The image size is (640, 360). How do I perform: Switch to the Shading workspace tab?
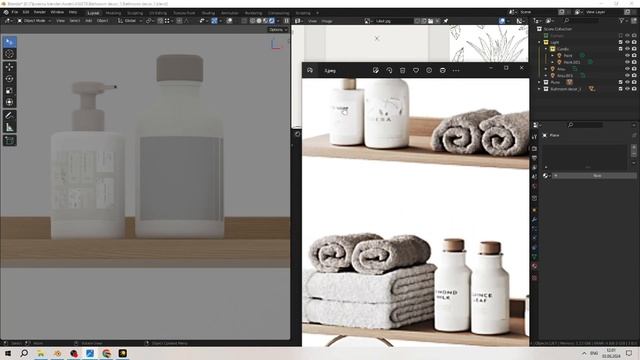tap(208, 13)
